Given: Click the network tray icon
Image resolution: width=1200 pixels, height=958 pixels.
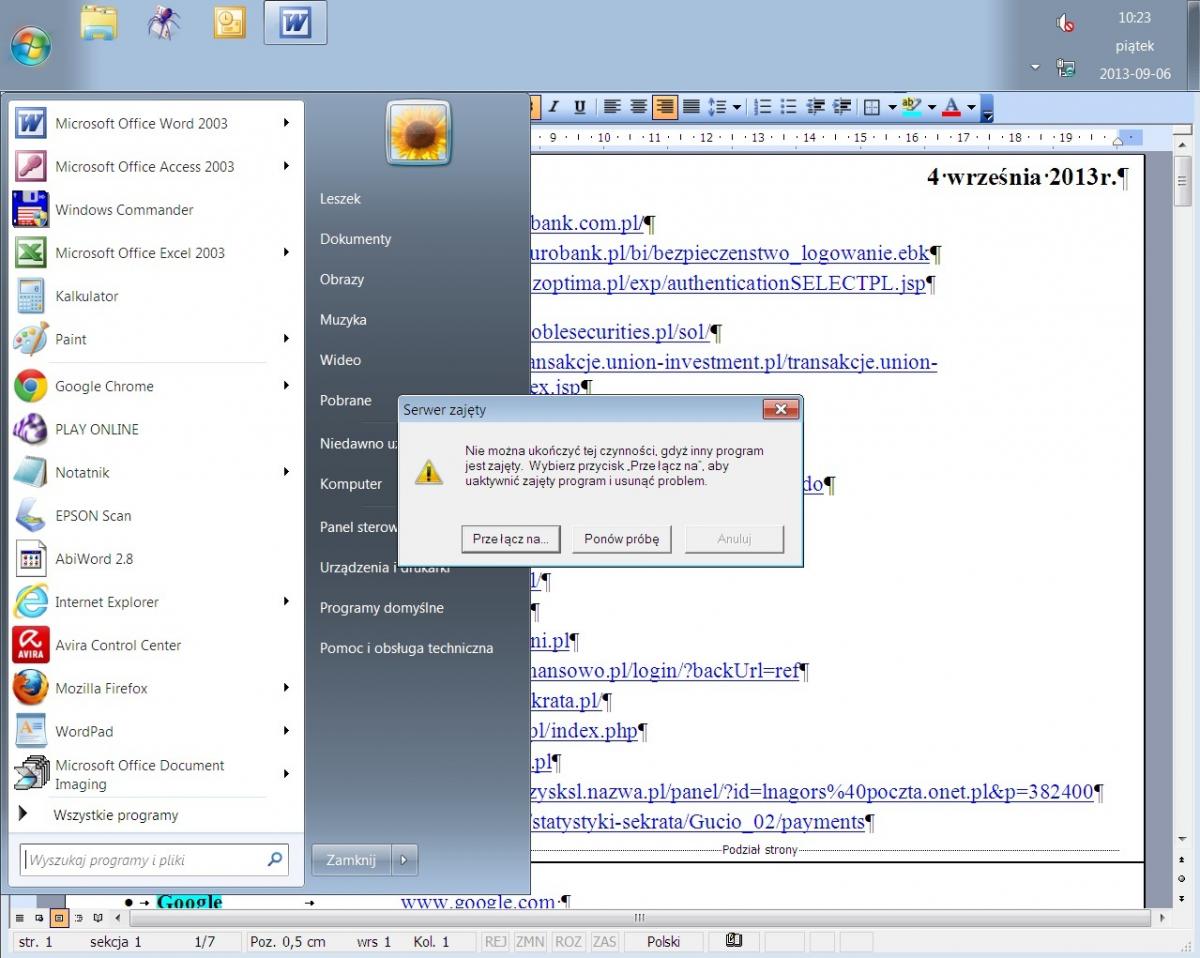Looking at the screenshot, I should coord(1066,68).
